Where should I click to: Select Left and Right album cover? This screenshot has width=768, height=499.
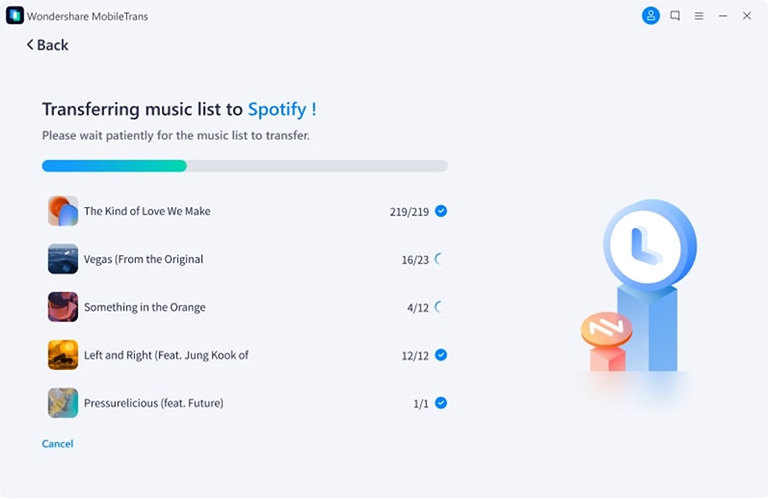pyautogui.click(x=63, y=355)
